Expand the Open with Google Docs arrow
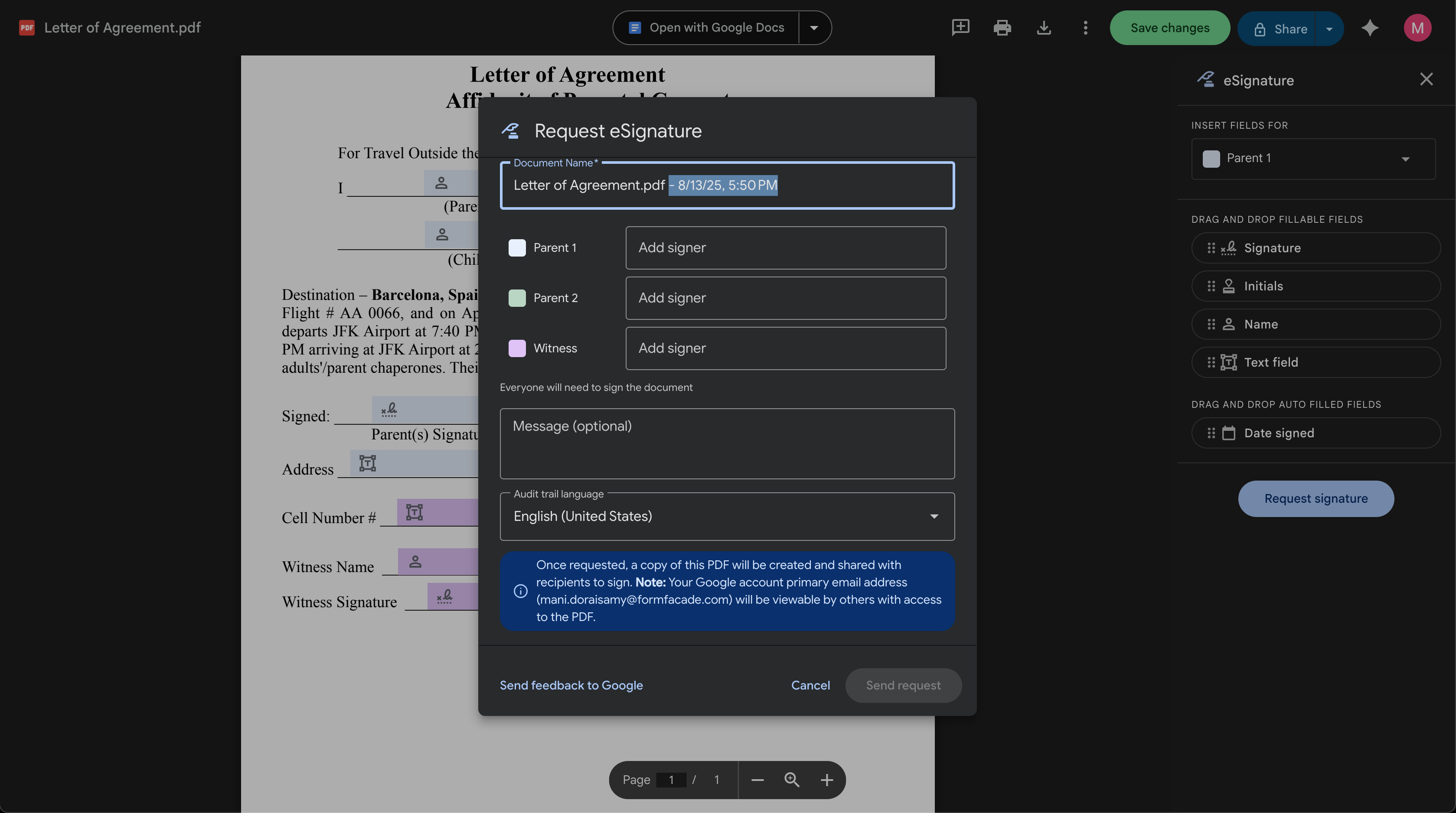 click(x=814, y=28)
